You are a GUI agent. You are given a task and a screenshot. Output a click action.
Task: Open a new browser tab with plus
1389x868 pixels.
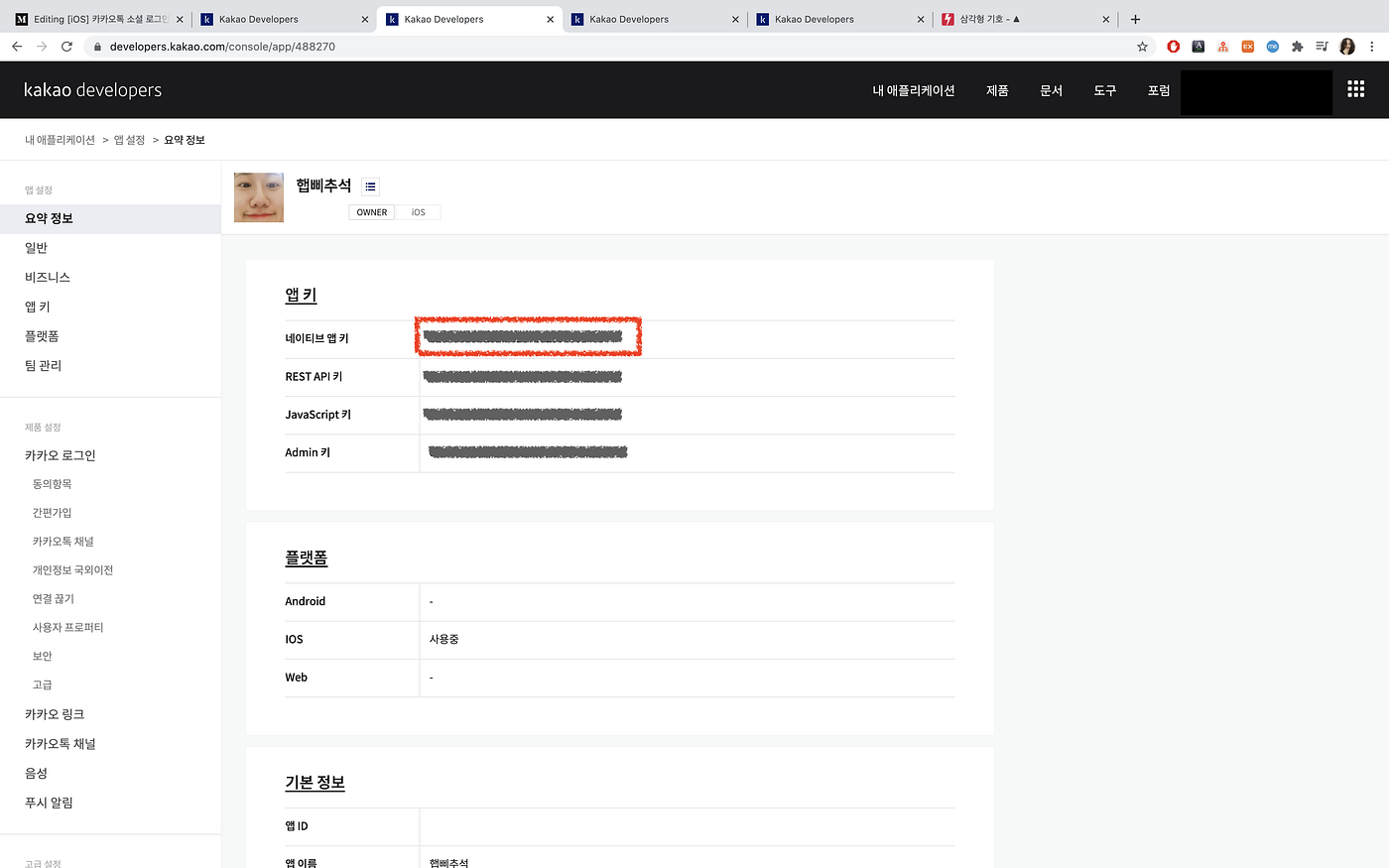(x=1135, y=19)
